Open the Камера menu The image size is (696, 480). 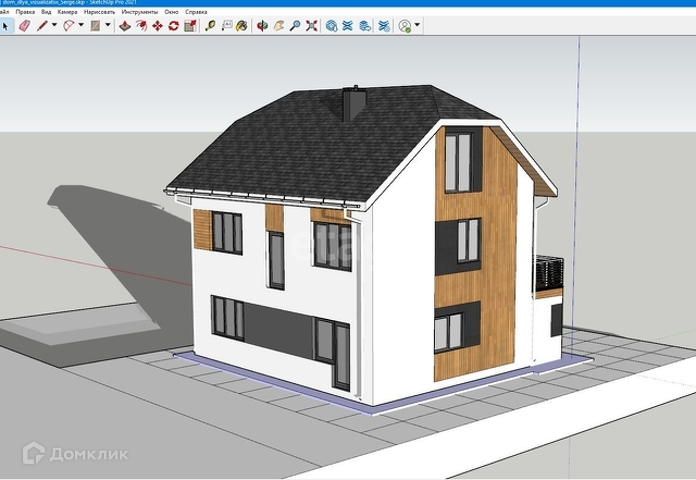pos(67,11)
